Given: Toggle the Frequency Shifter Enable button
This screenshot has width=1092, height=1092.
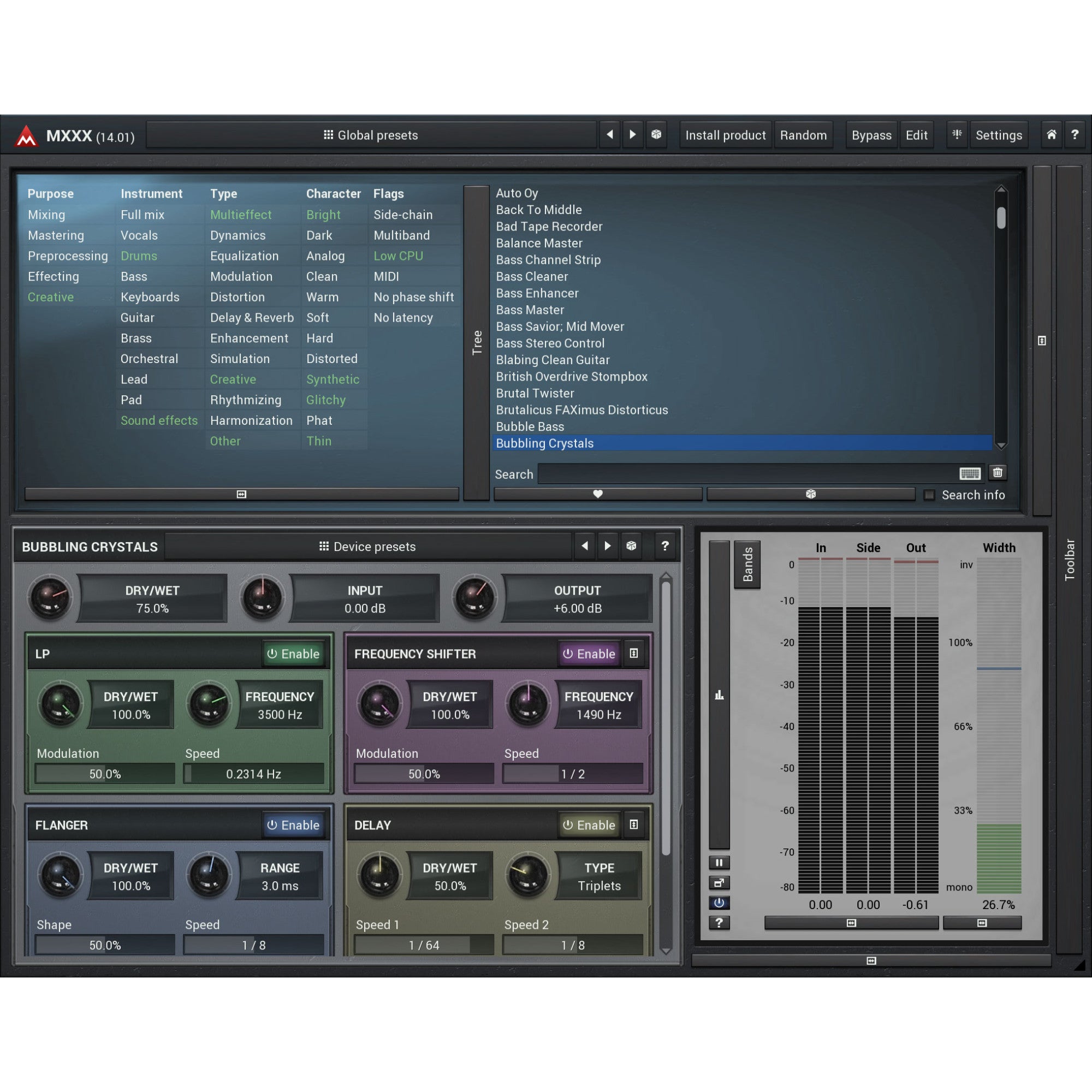Looking at the screenshot, I should [x=589, y=654].
